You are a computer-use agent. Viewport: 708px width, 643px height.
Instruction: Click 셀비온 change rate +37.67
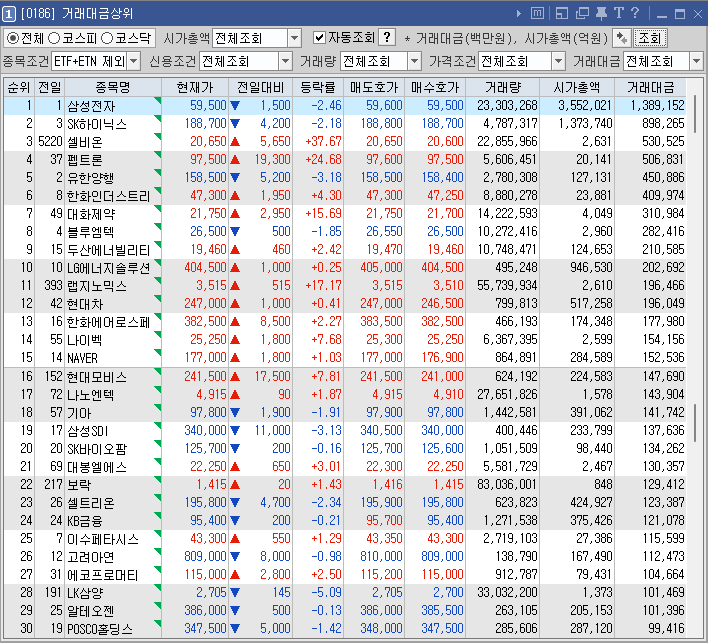pyautogui.click(x=323, y=142)
